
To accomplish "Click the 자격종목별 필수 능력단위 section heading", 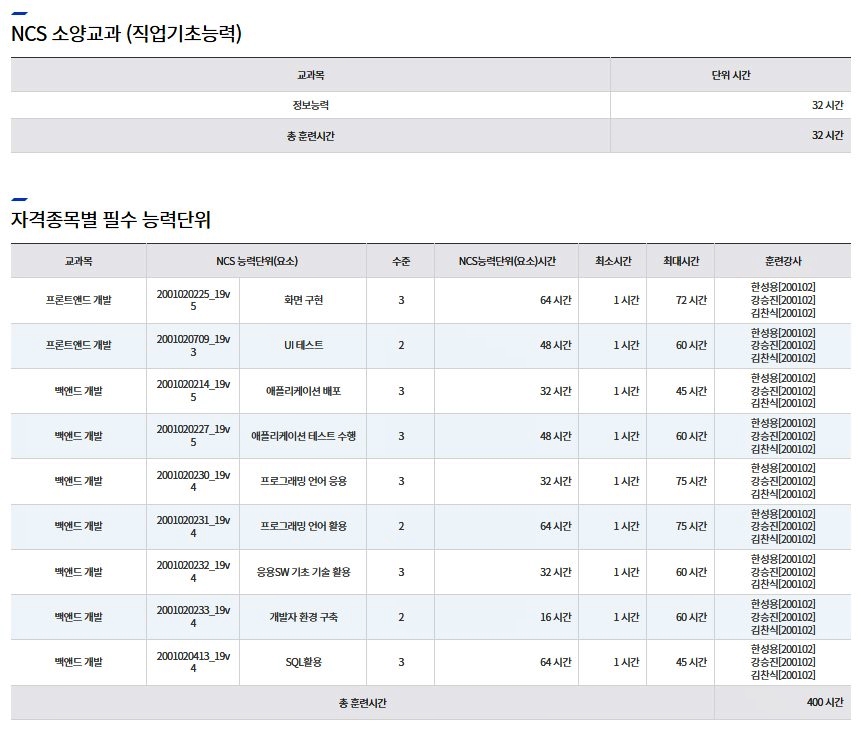I will click(x=110, y=220).
